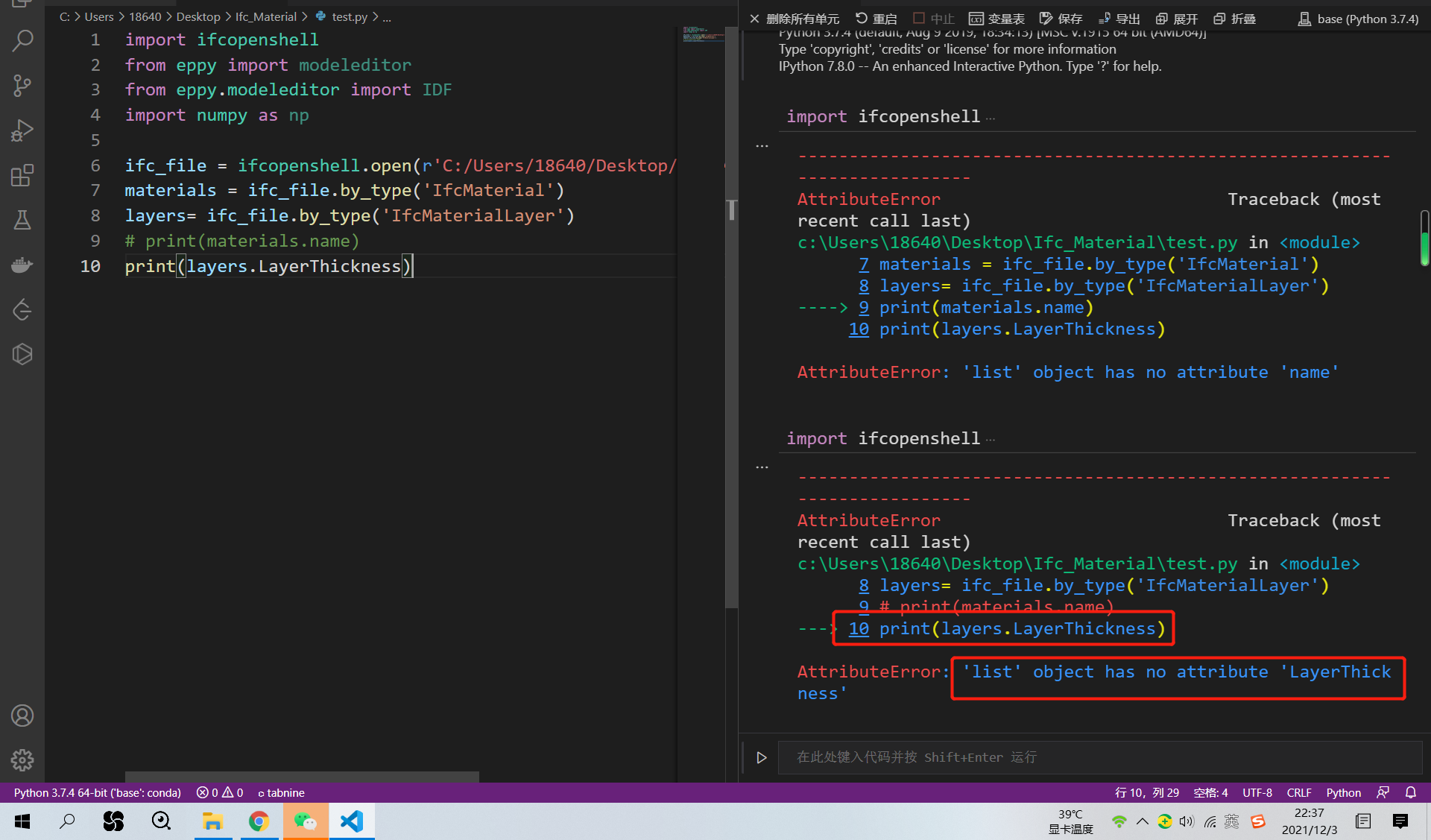Open the Extensions view icon
This screenshot has width=1431, height=840.
pyautogui.click(x=22, y=176)
